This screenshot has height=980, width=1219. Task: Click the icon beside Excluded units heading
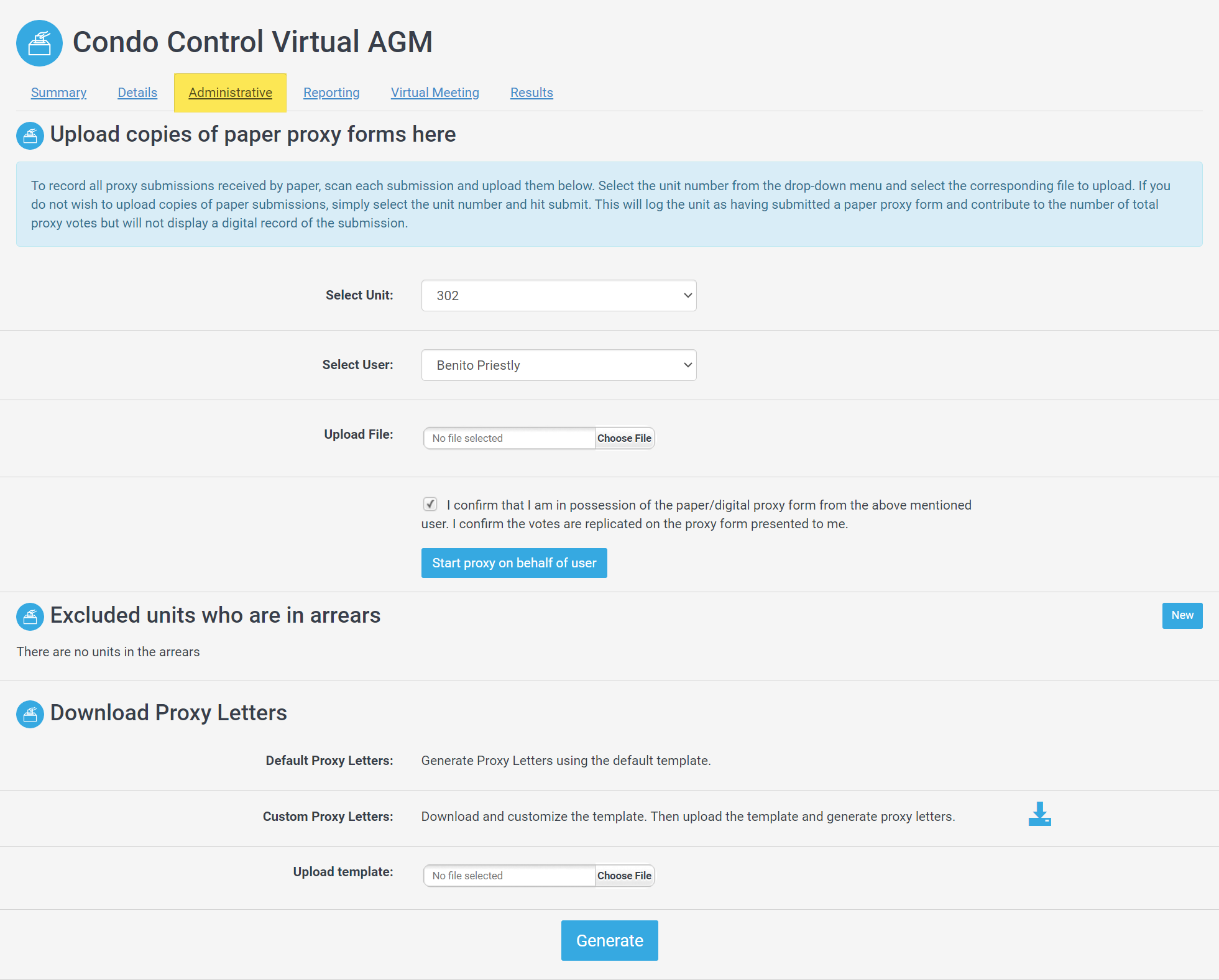click(30, 616)
